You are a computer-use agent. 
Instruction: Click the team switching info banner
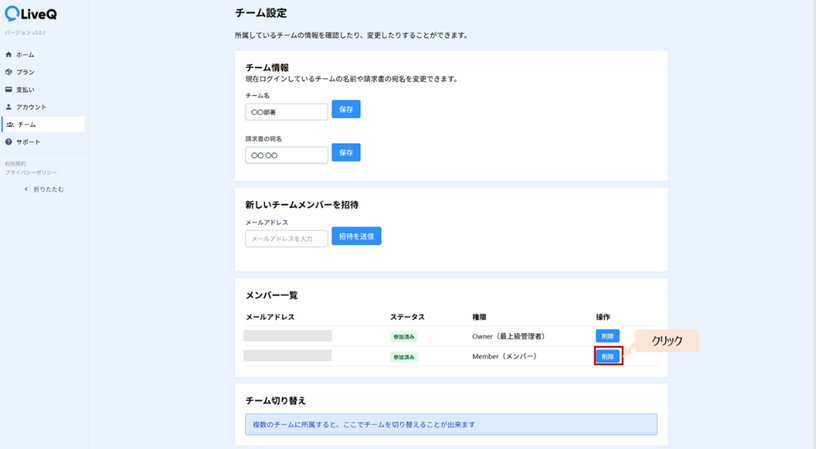[x=451, y=425]
